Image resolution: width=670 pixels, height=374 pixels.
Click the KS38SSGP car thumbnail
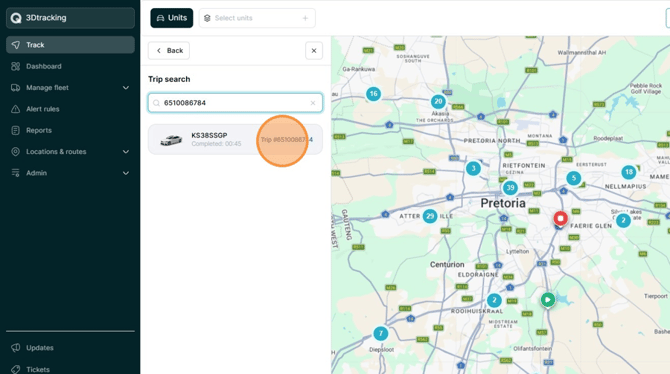tap(171, 140)
